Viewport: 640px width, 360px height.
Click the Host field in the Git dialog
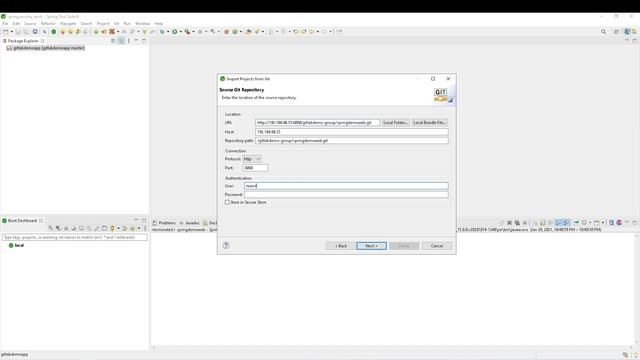point(351,132)
